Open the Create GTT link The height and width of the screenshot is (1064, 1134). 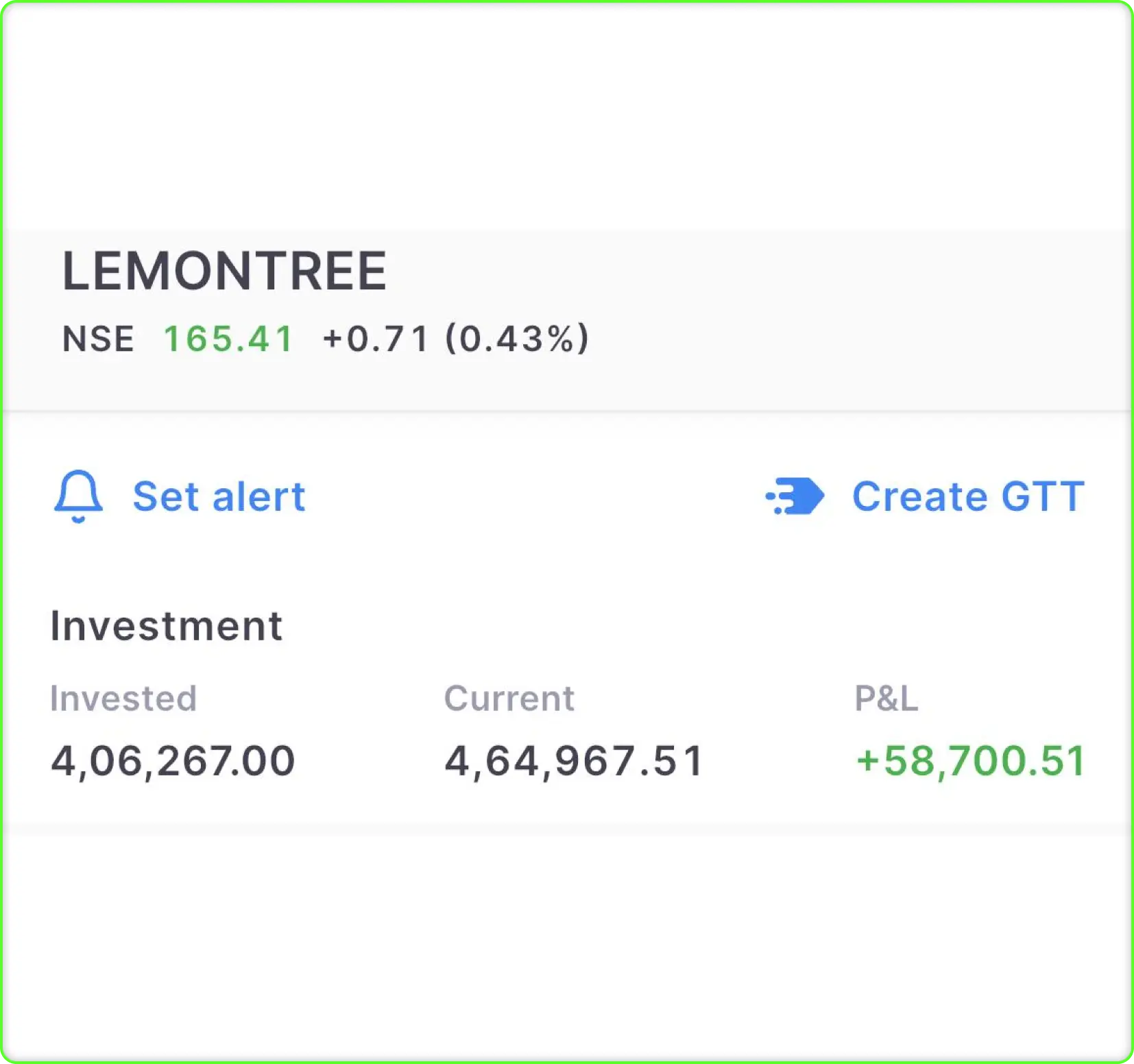pos(967,496)
